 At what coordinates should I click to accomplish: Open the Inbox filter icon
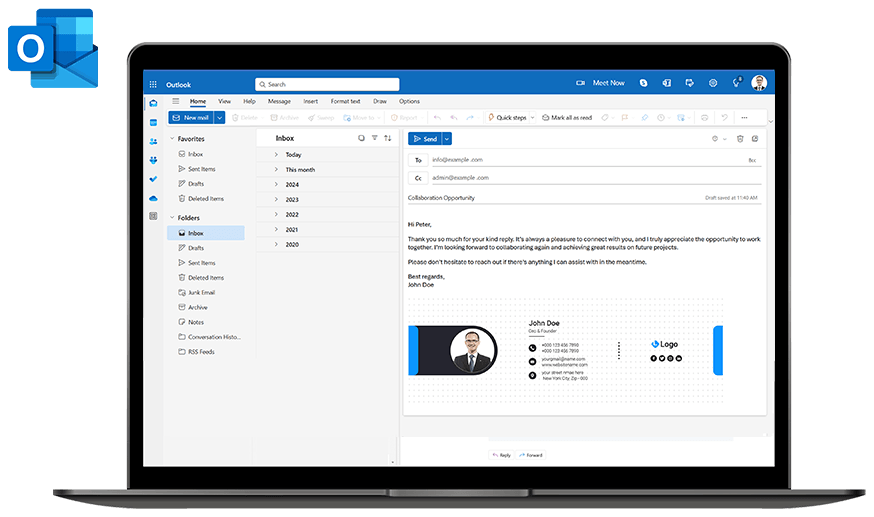(375, 138)
